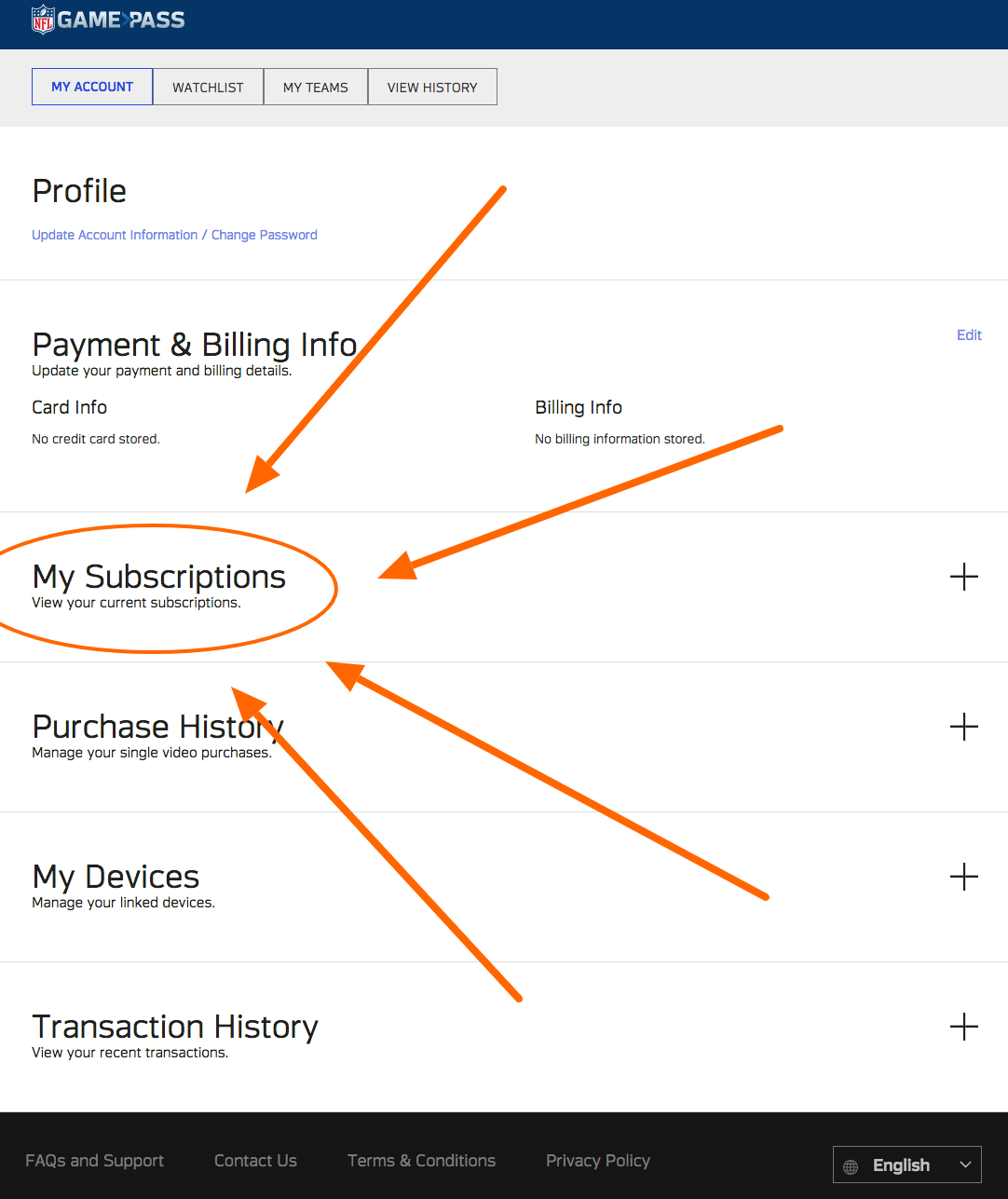This screenshot has height=1199, width=1008.
Task: Click the My Devices heading
Action: 116,877
